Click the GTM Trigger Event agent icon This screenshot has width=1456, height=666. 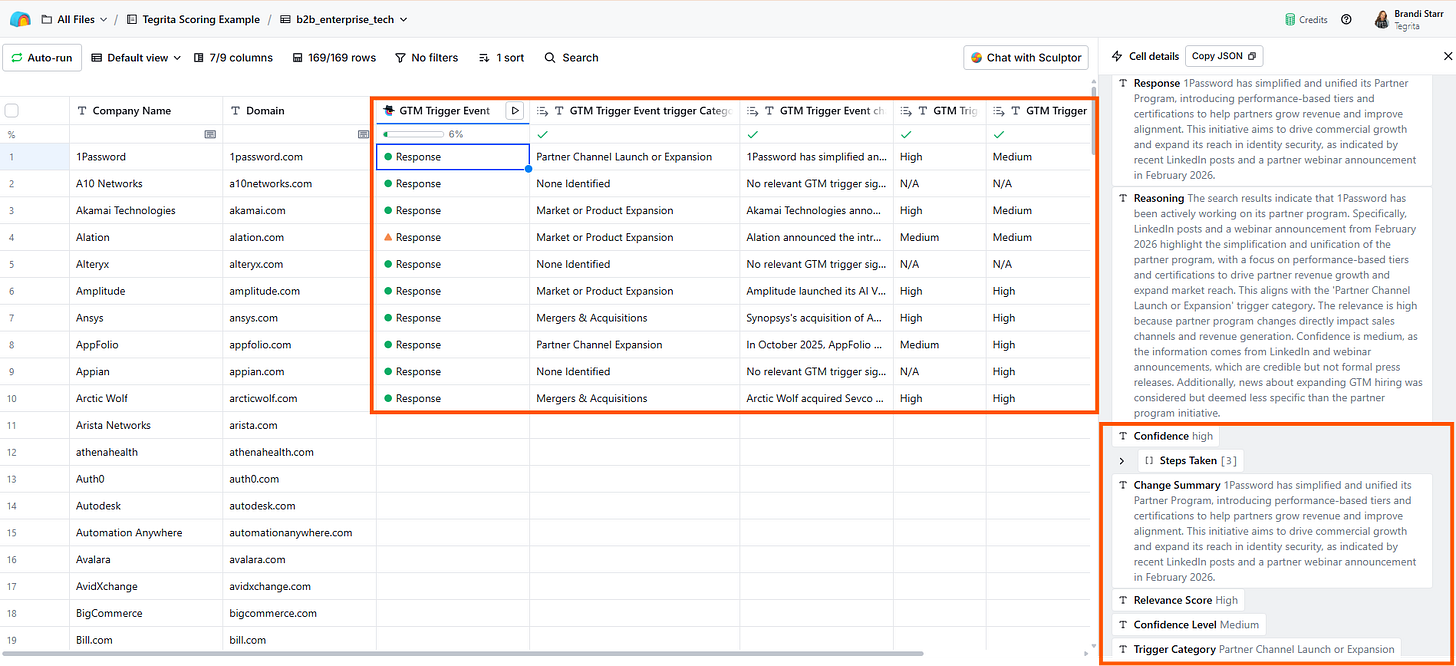(x=388, y=111)
